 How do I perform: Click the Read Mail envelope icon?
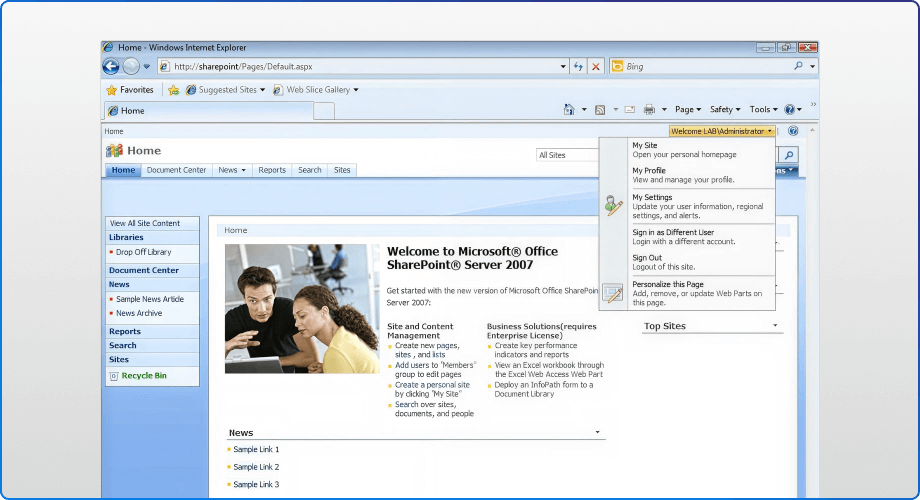coord(630,110)
